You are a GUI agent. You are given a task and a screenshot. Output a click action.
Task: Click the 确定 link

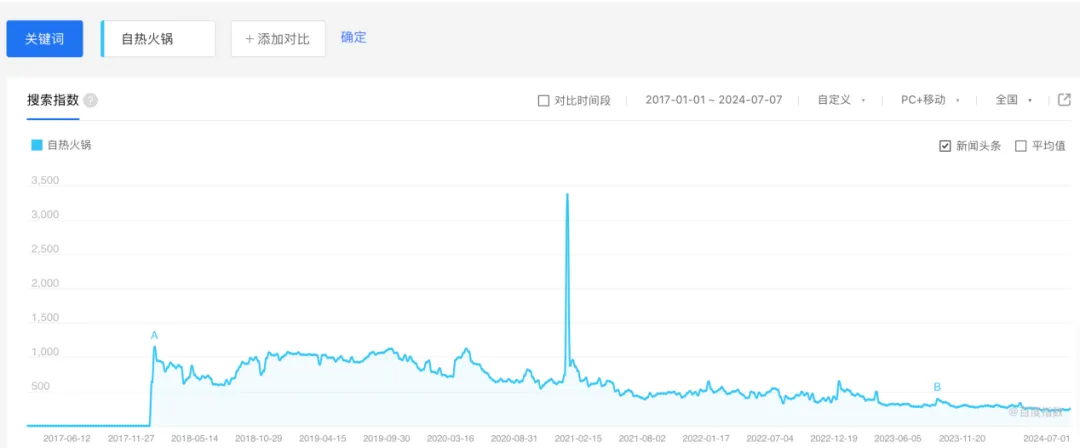pyautogui.click(x=353, y=37)
